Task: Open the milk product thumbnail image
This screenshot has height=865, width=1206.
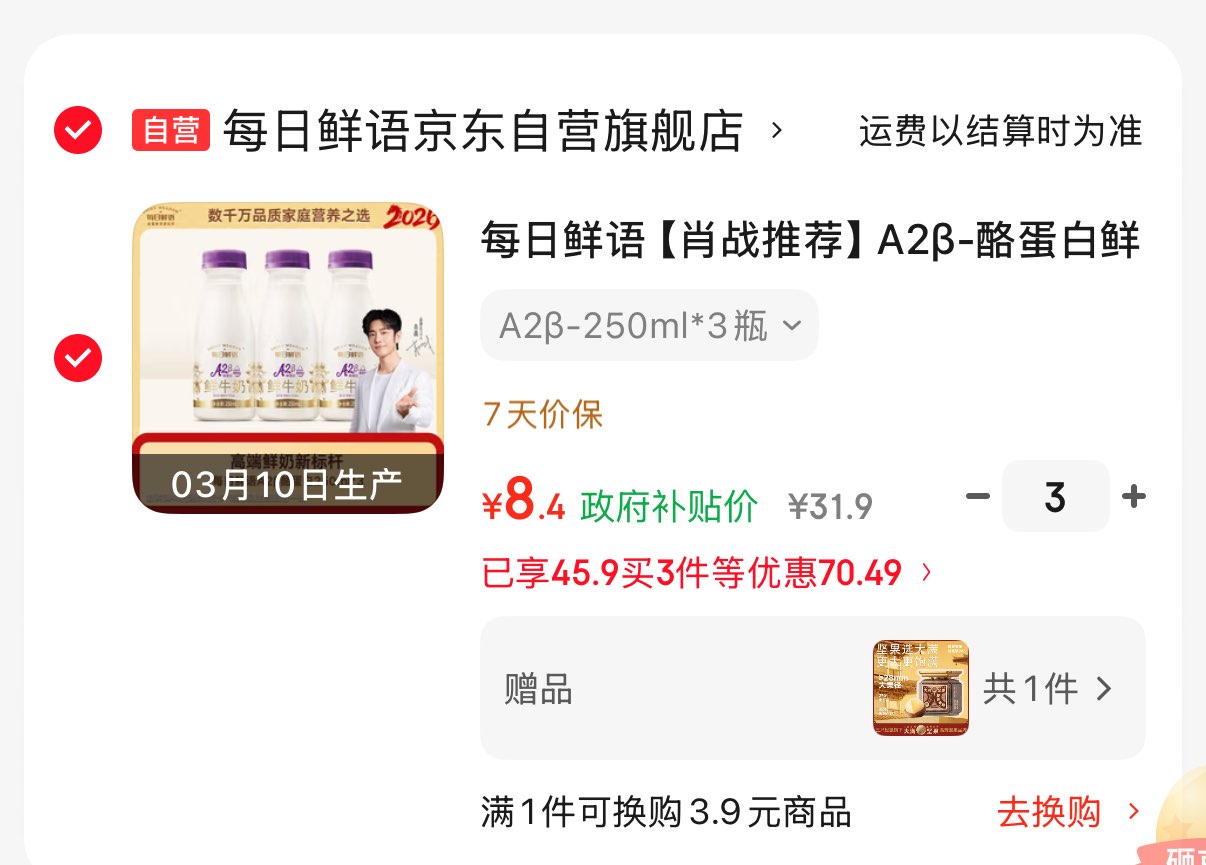Action: pos(288,358)
